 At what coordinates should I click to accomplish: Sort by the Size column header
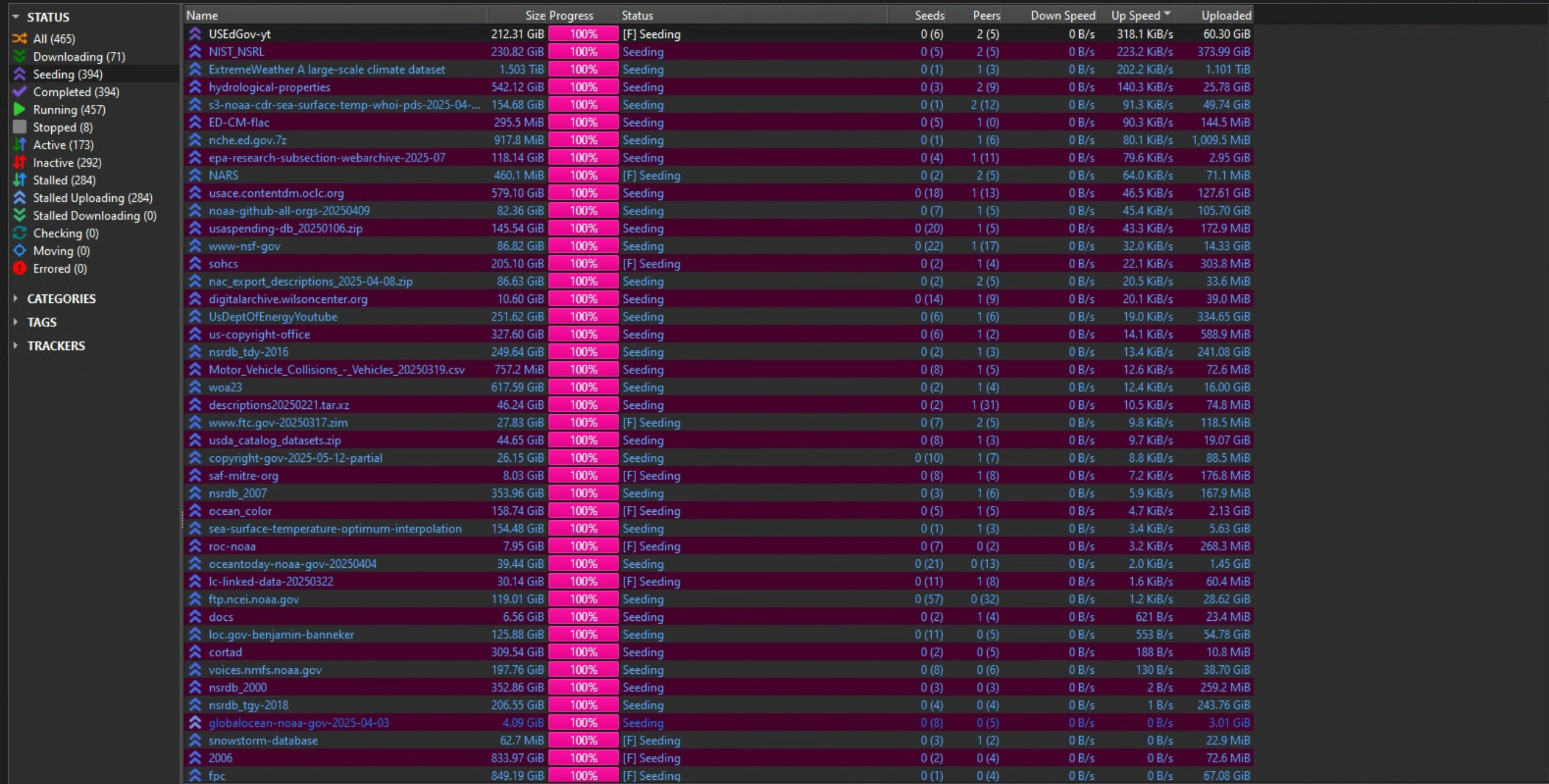point(517,15)
